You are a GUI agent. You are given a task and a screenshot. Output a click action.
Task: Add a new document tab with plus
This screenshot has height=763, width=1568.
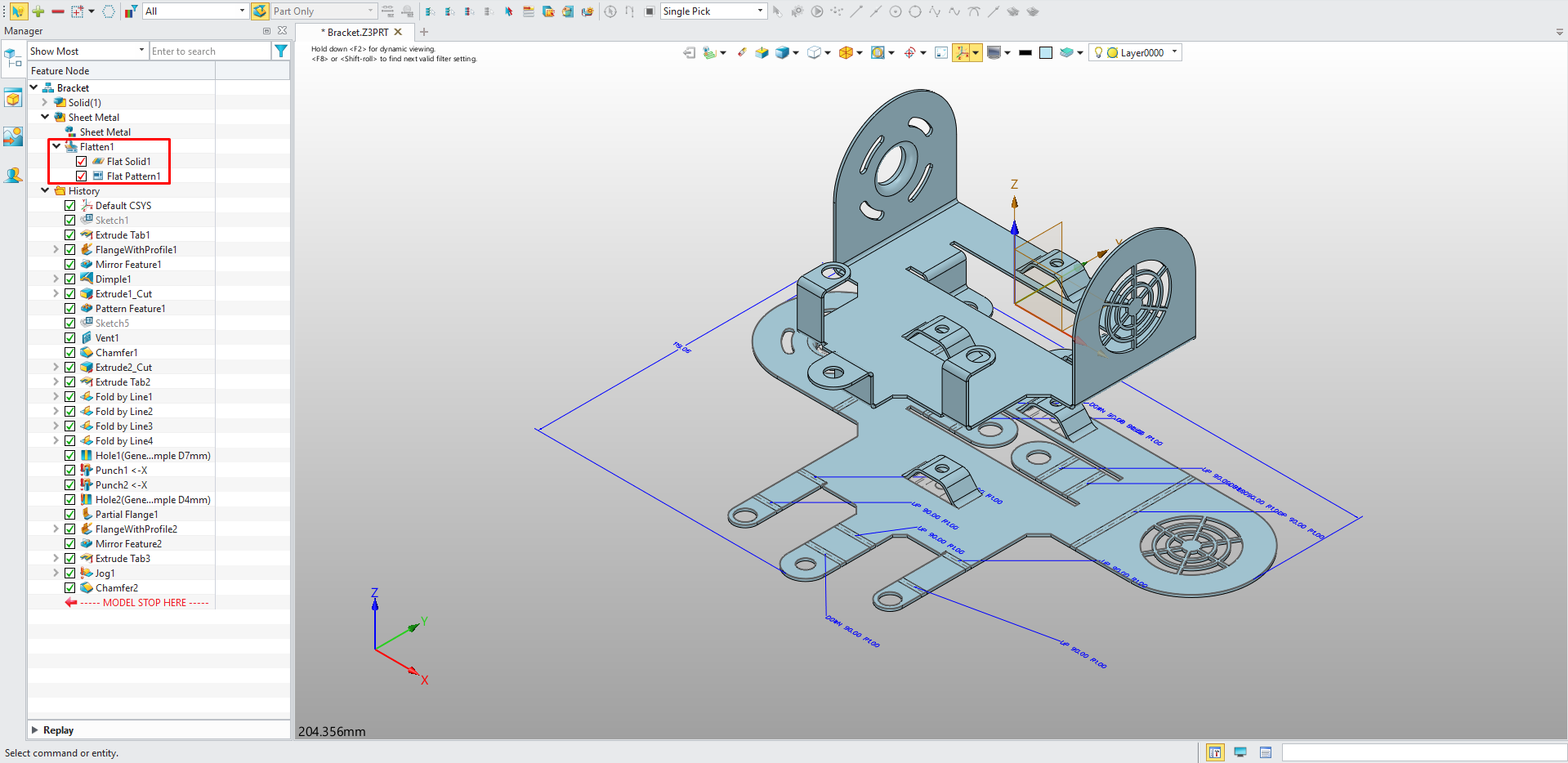point(424,33)
